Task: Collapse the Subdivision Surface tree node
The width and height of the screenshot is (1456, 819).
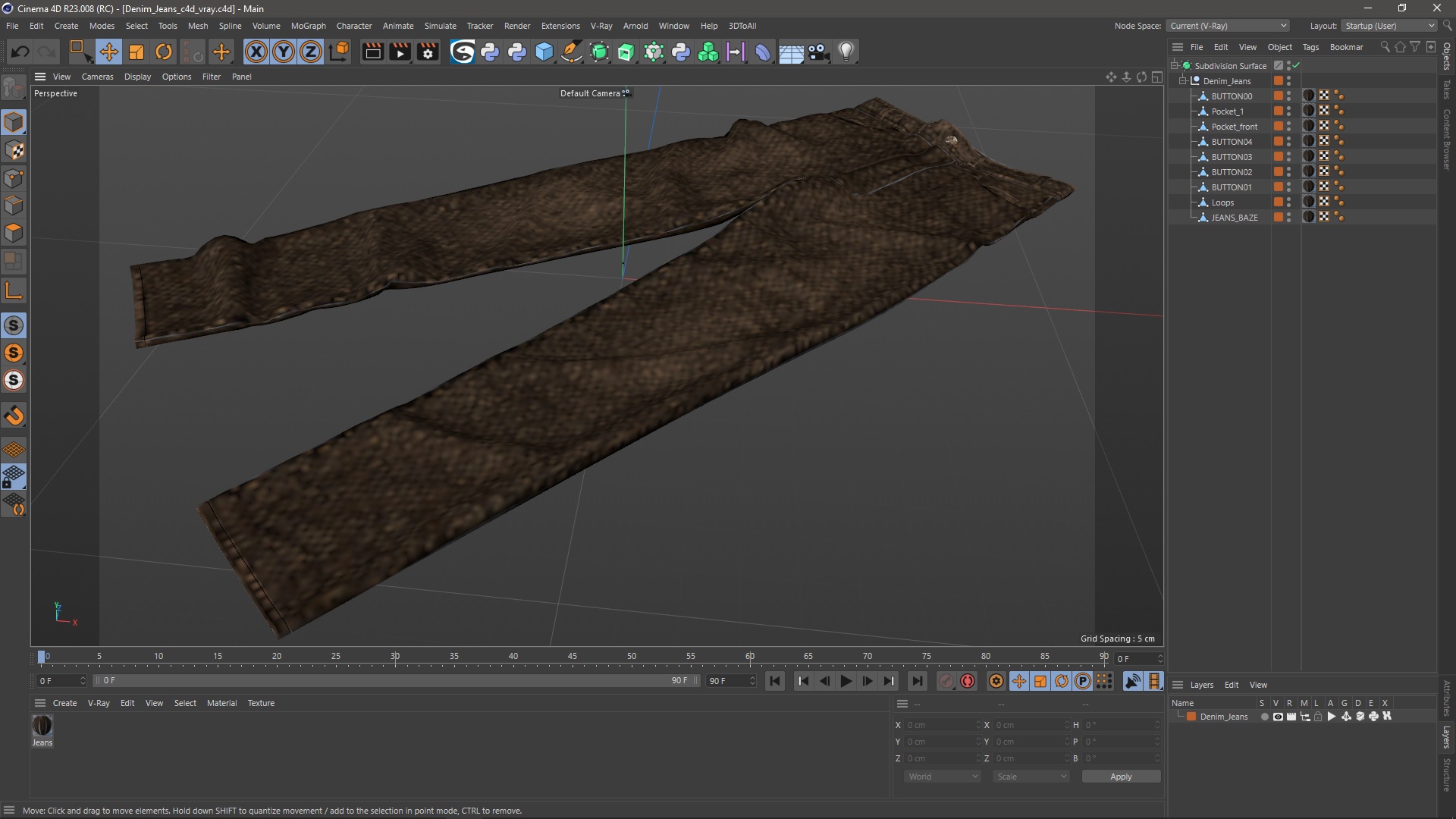Action: pyautogui.click(x=1174, y=66)
